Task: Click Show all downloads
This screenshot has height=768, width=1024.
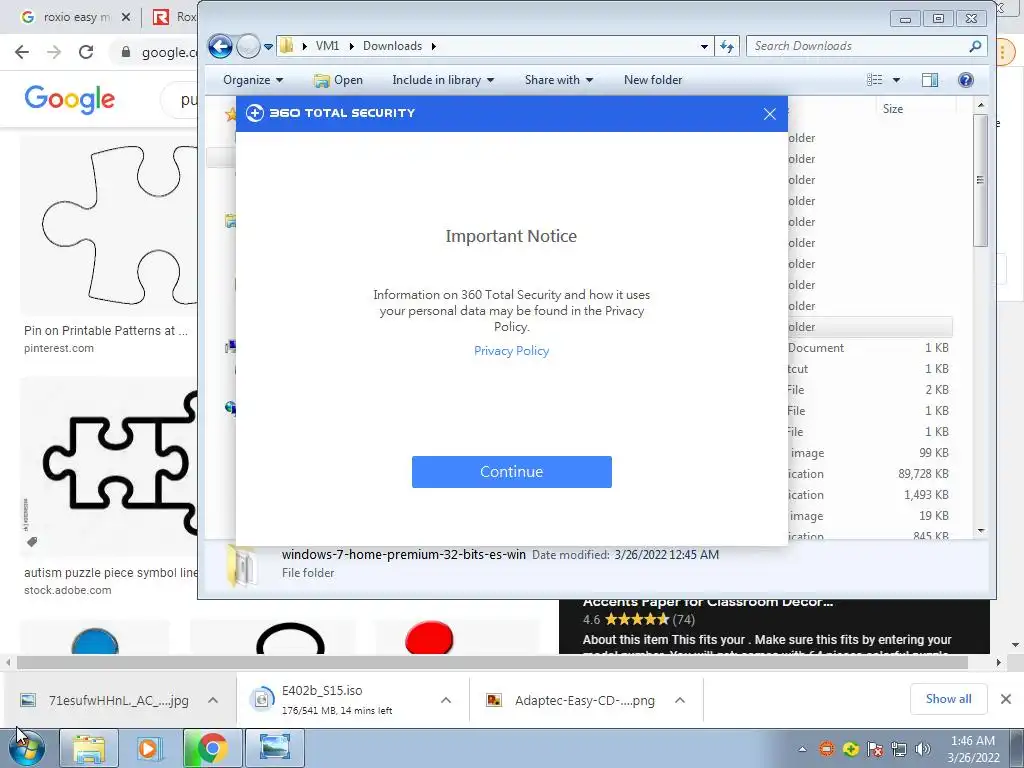Action: pos(948,699)
